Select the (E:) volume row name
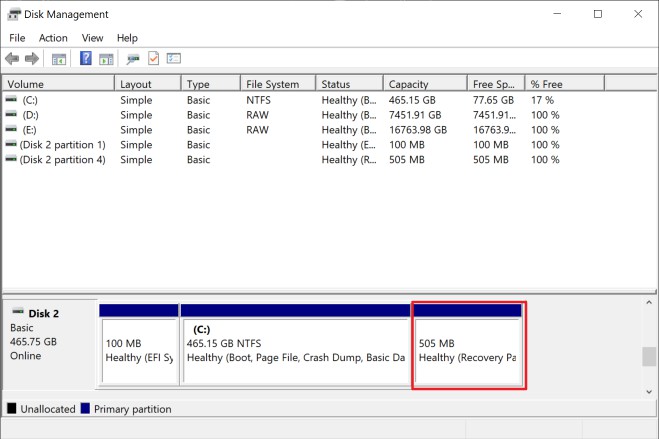659x439 pixels. 29,130
